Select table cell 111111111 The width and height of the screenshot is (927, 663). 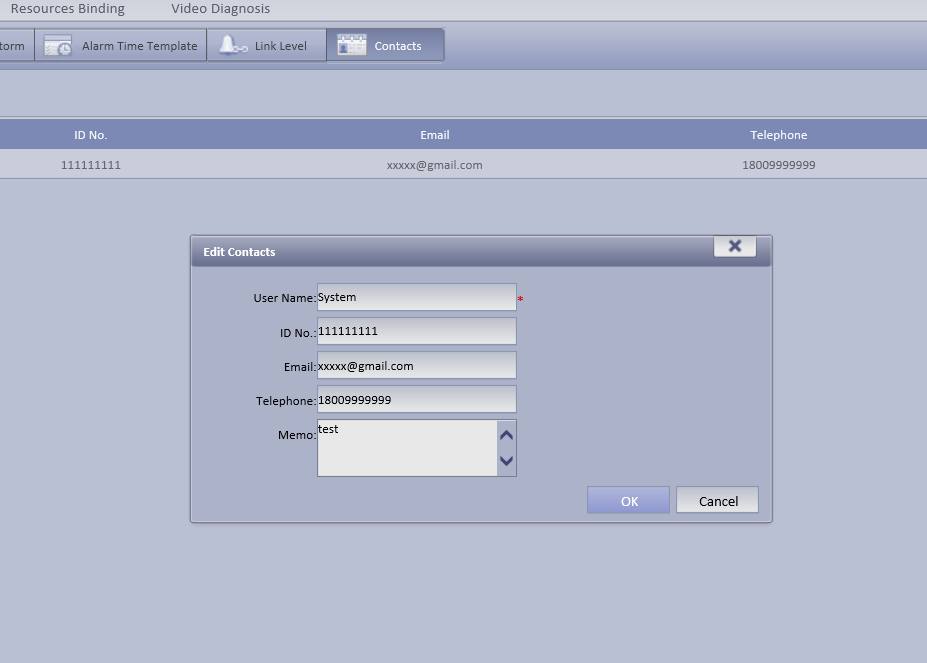90,165
